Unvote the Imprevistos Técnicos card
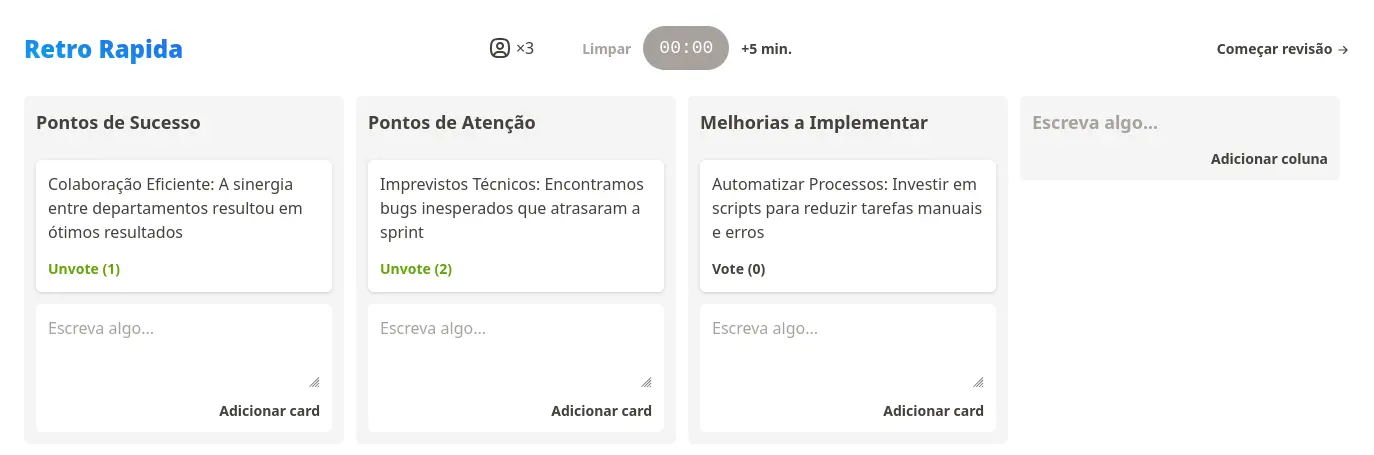This screenshot has height=455, width=1374. tap(416, 269)
